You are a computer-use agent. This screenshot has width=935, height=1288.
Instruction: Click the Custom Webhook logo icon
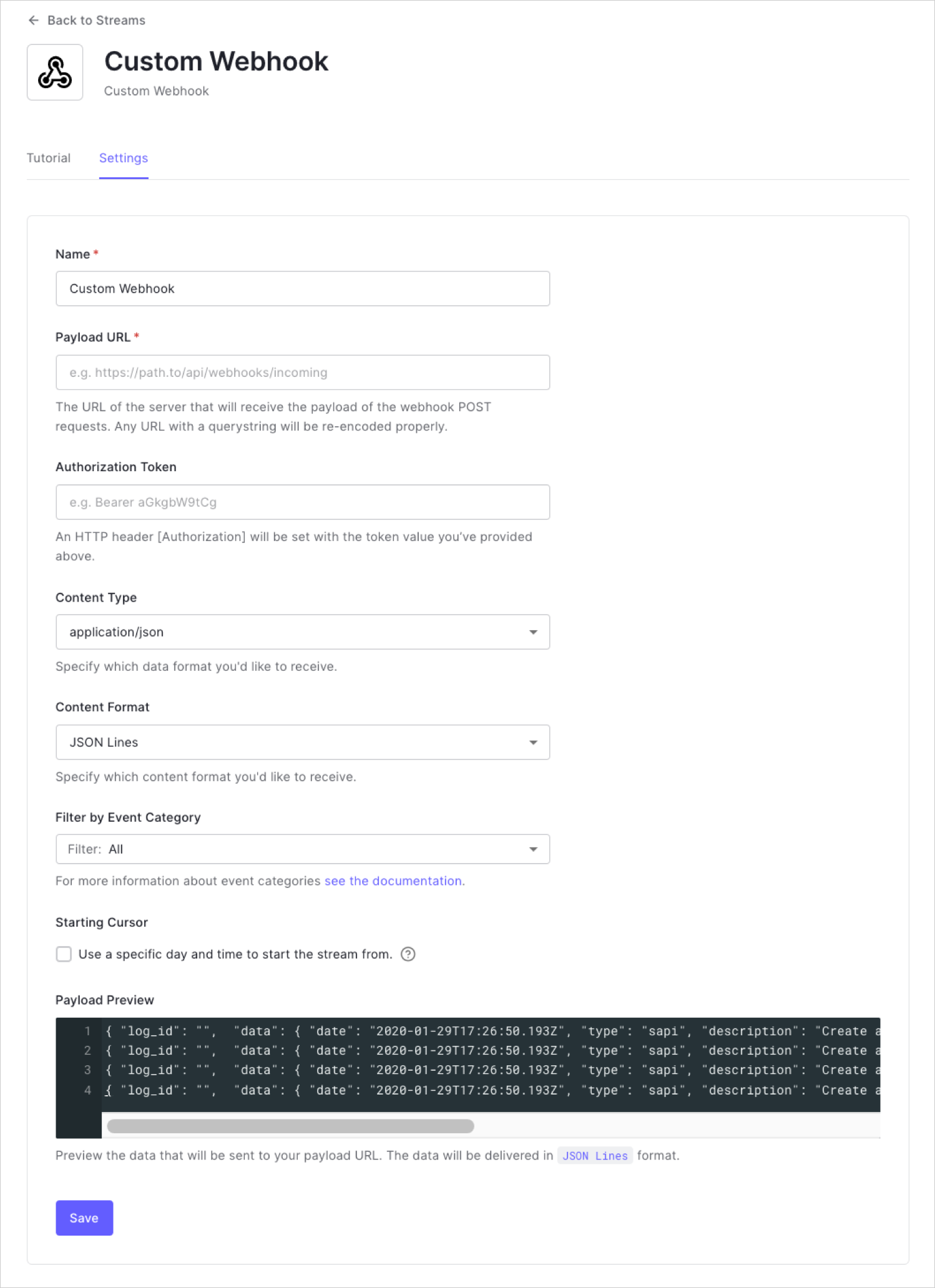(x=55, y=72)
